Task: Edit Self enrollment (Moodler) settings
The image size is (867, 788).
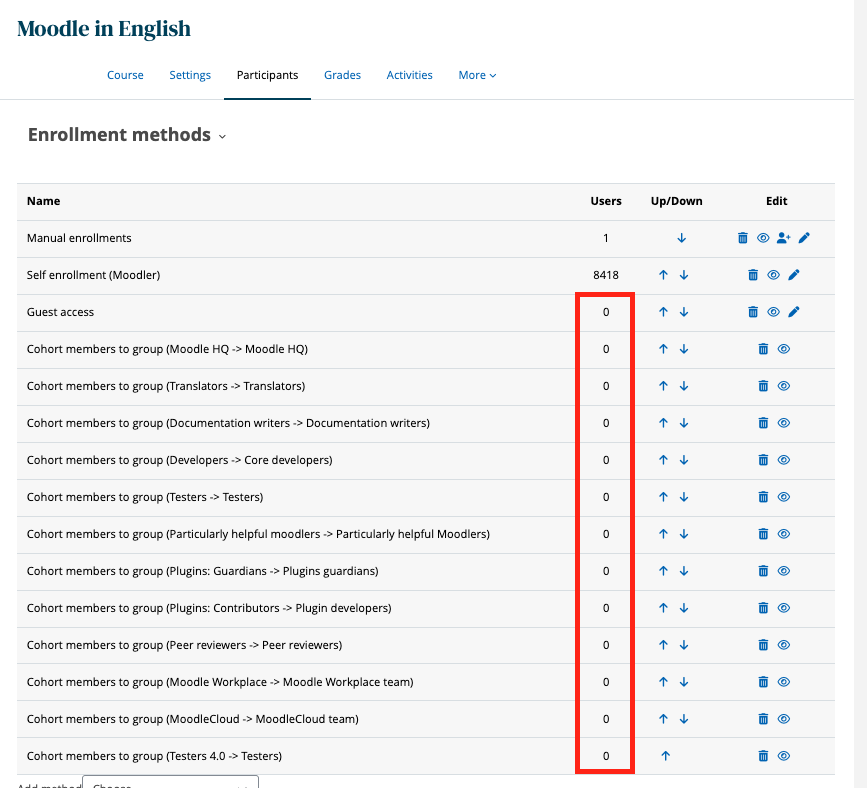Action: (x=794, y=275)
